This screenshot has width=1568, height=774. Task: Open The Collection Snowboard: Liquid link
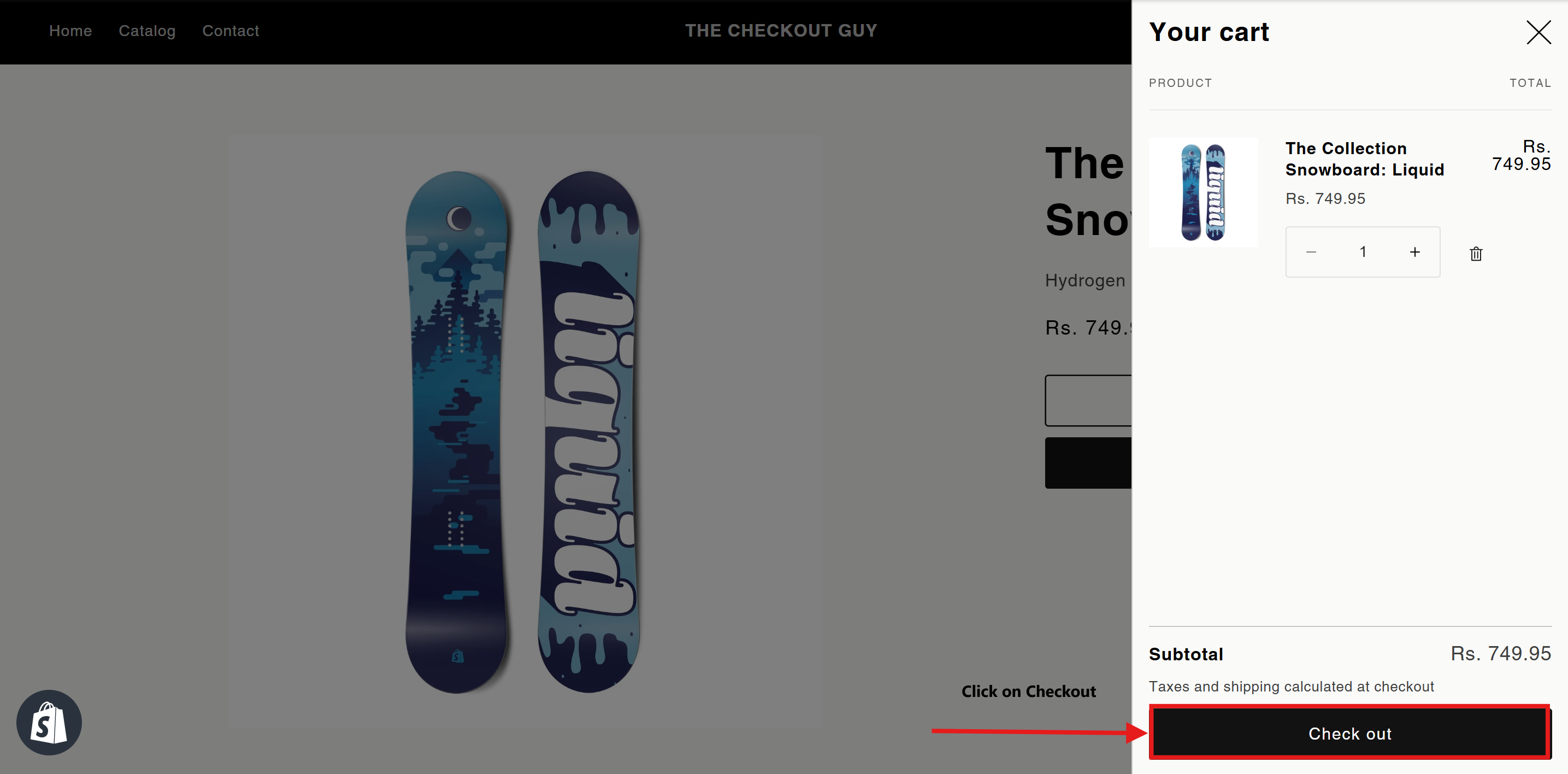pos(1365,159)
